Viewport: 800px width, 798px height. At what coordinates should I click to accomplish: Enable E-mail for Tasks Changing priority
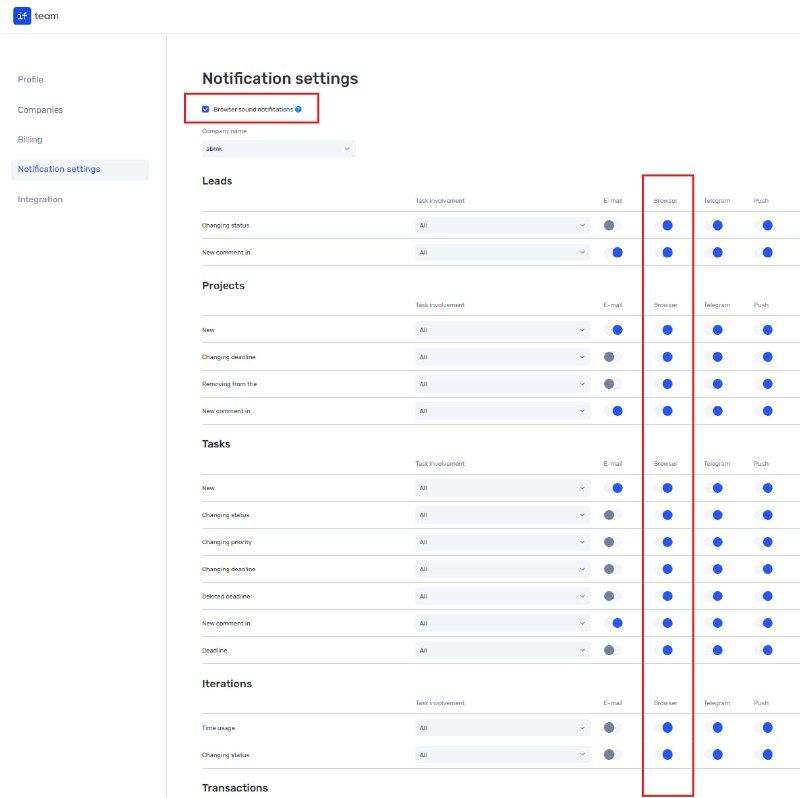(613, 542)
